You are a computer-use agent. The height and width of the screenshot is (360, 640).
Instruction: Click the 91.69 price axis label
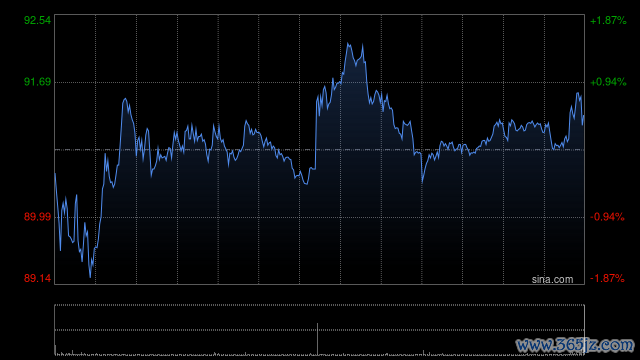click(38, 82)
